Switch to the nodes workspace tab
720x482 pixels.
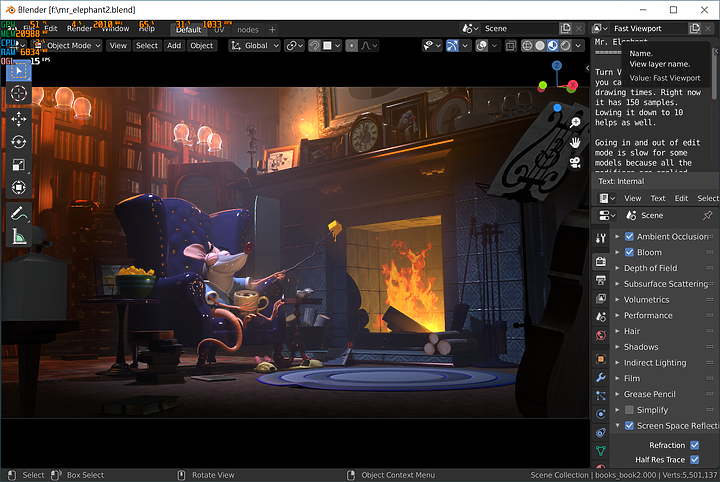pyautogui.click(x=248, y=30)
